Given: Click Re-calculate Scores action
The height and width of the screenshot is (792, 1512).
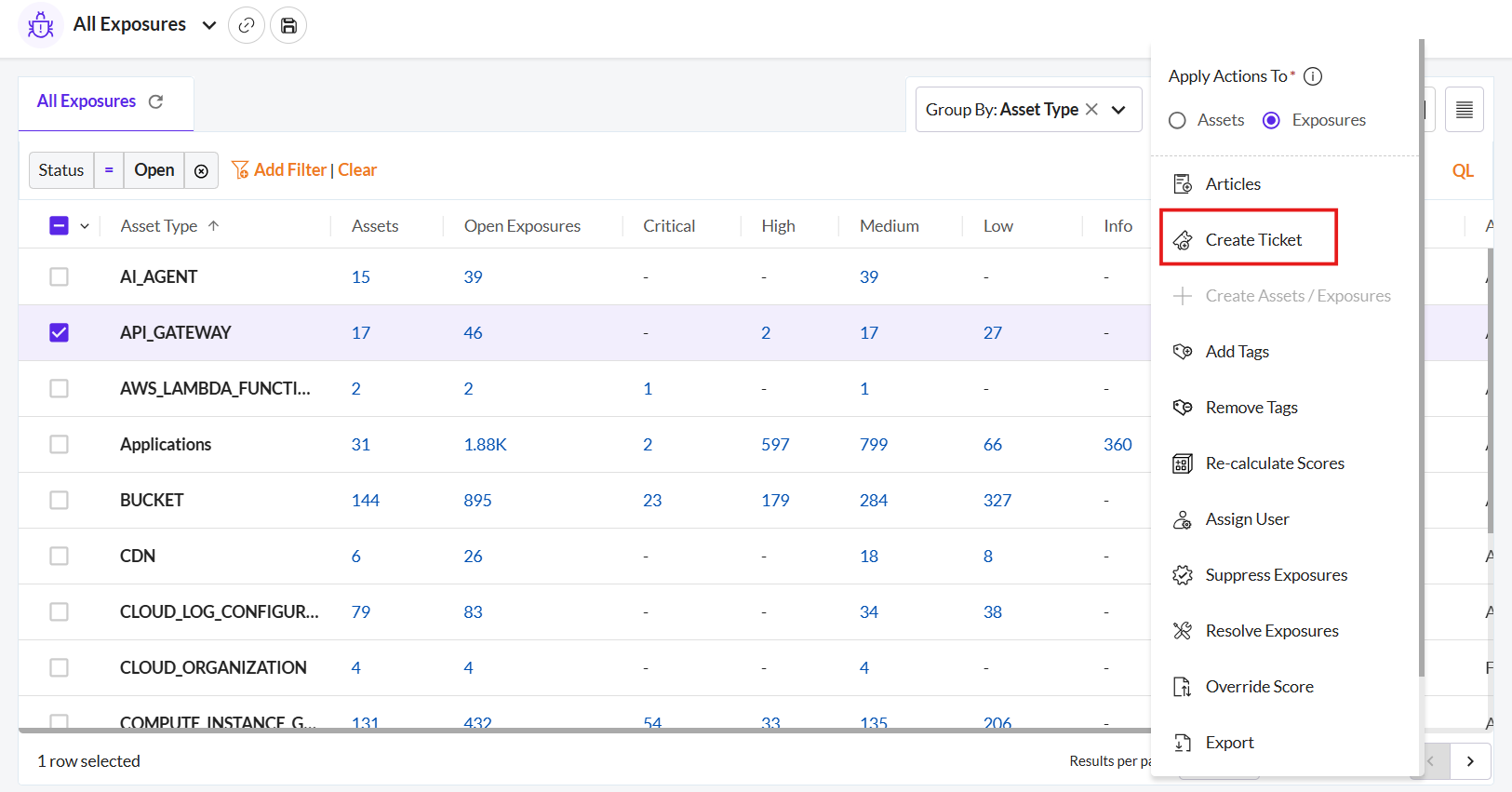Looking at the screenshot, I should tap(1275, 463).
